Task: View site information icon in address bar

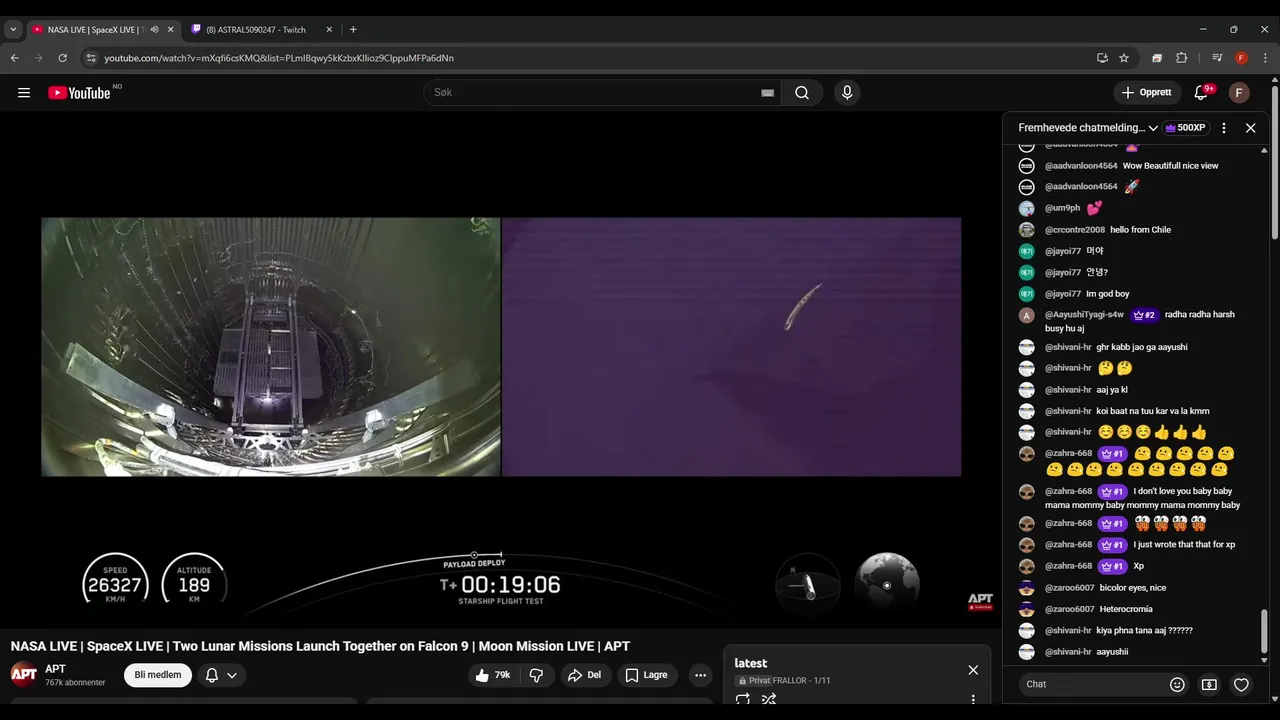Action: (91, 58)
